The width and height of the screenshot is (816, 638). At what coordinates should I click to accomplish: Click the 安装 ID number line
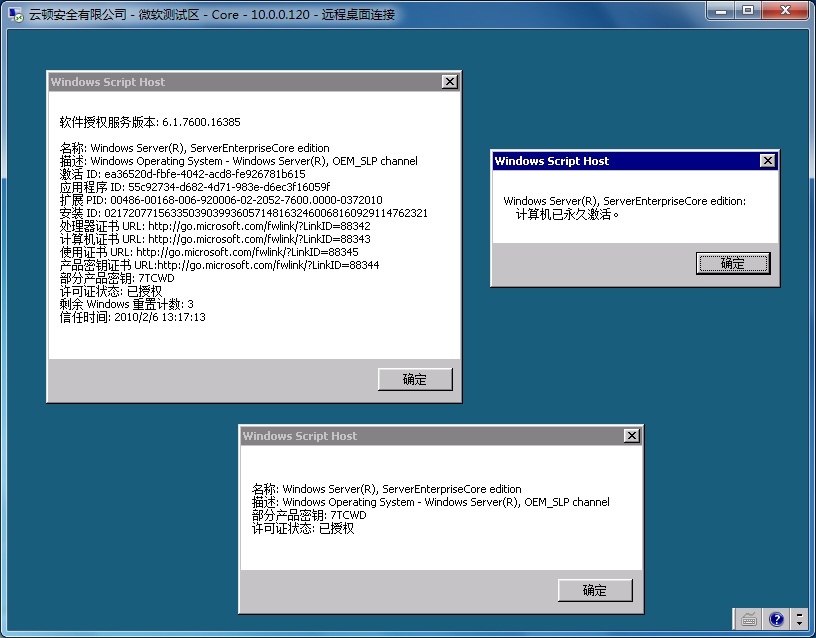244,213
